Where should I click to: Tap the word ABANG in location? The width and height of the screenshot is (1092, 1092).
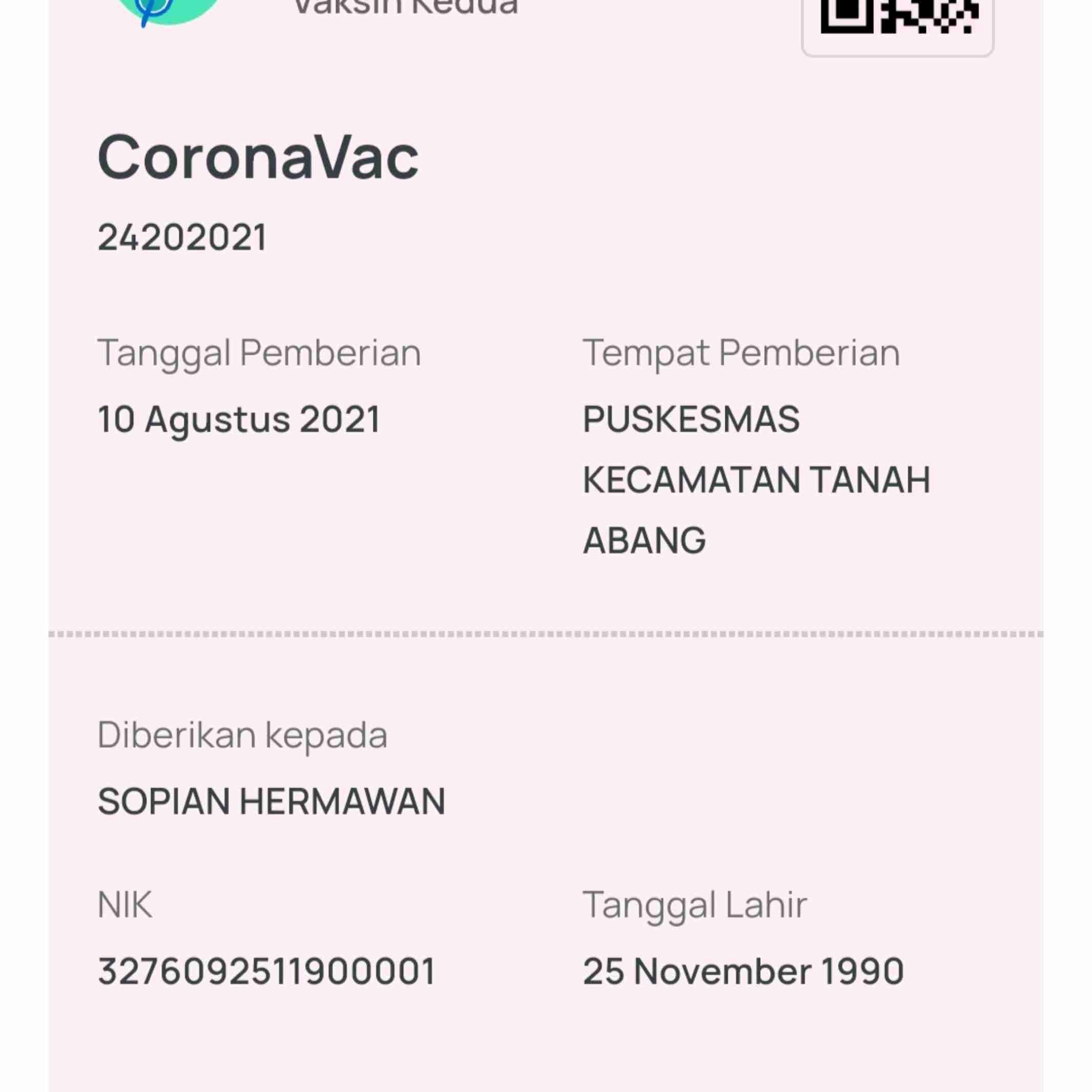(644, 540)
